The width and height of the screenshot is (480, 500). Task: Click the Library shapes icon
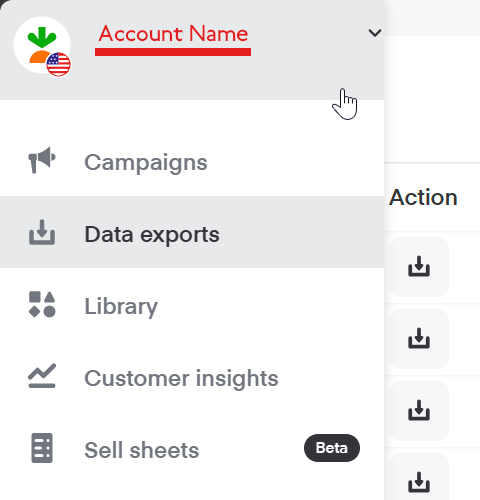click(42, 304)
